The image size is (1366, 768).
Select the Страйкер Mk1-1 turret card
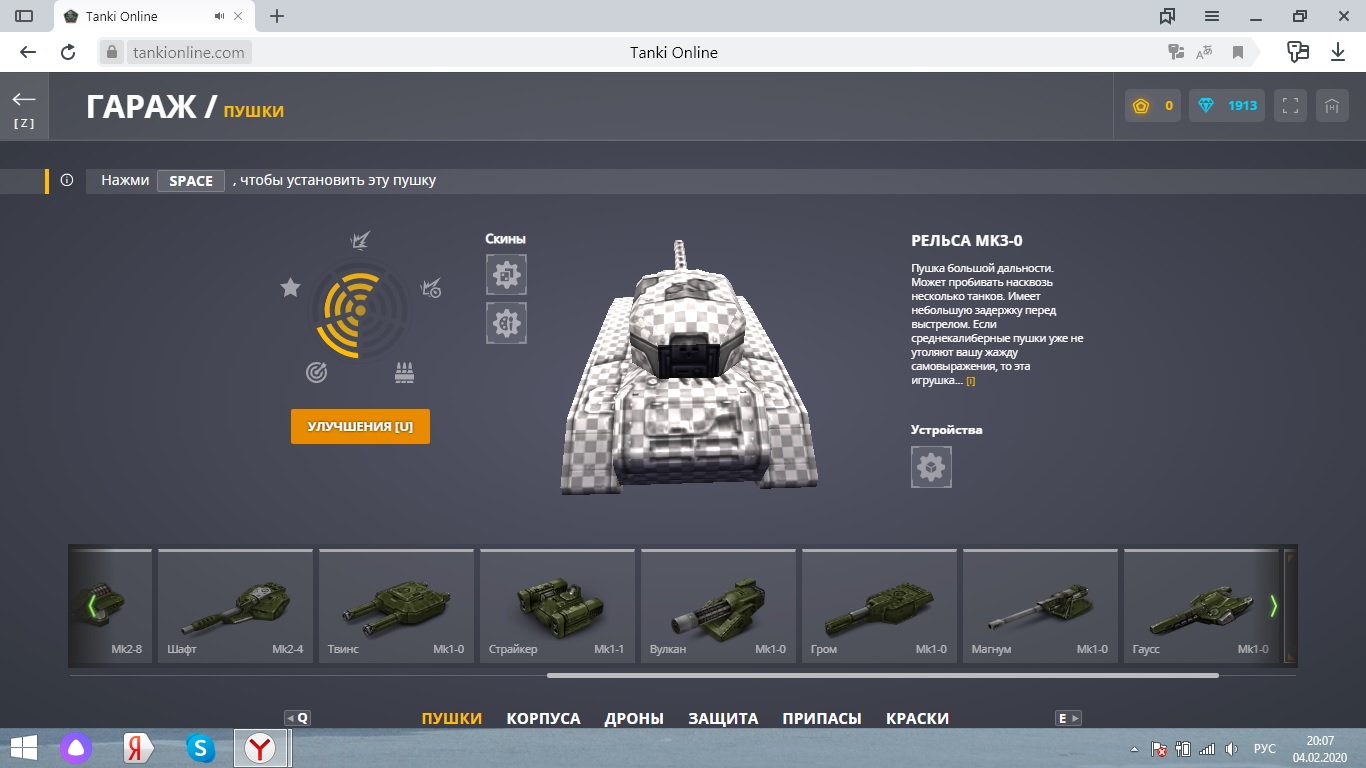tap(557, 606)
